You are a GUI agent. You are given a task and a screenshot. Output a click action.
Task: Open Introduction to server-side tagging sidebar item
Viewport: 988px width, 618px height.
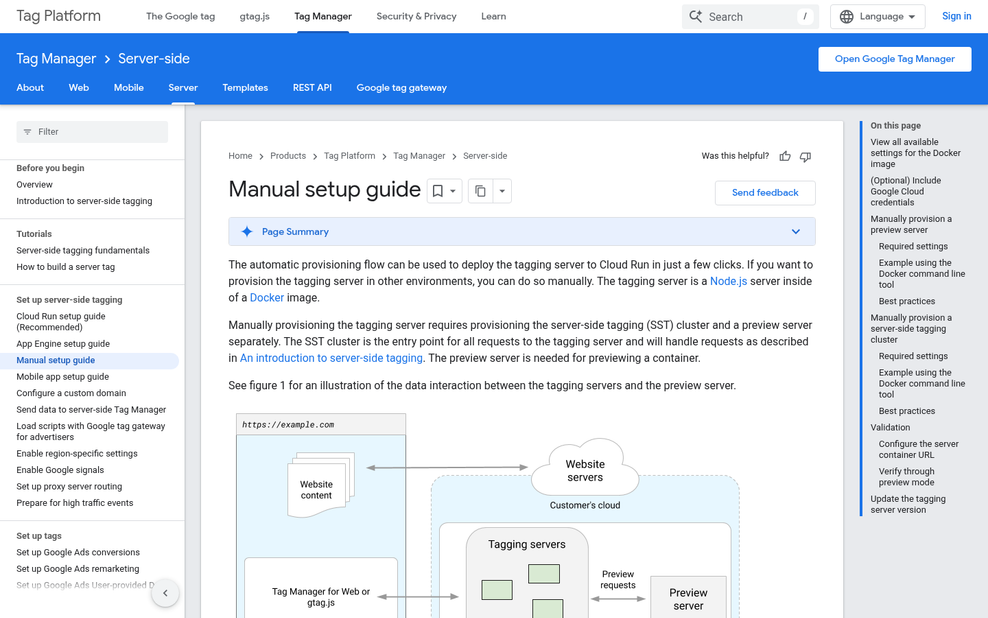pyautogui.click(x=84, y=201)
